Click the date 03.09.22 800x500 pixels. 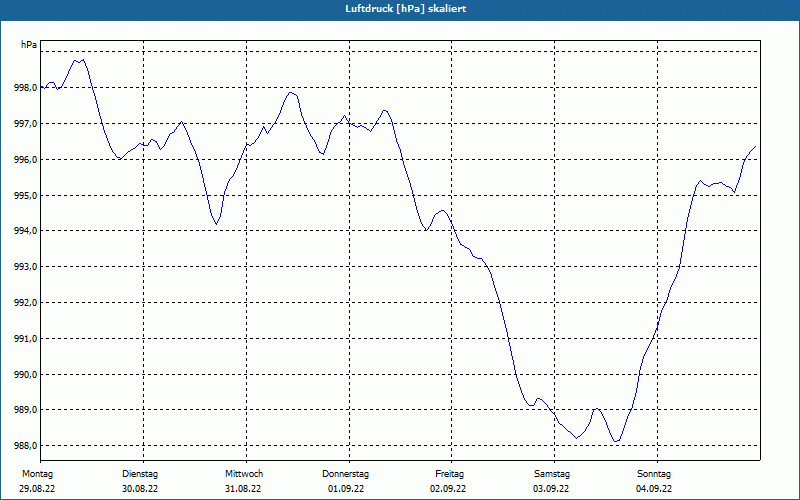tap(551, 489)
